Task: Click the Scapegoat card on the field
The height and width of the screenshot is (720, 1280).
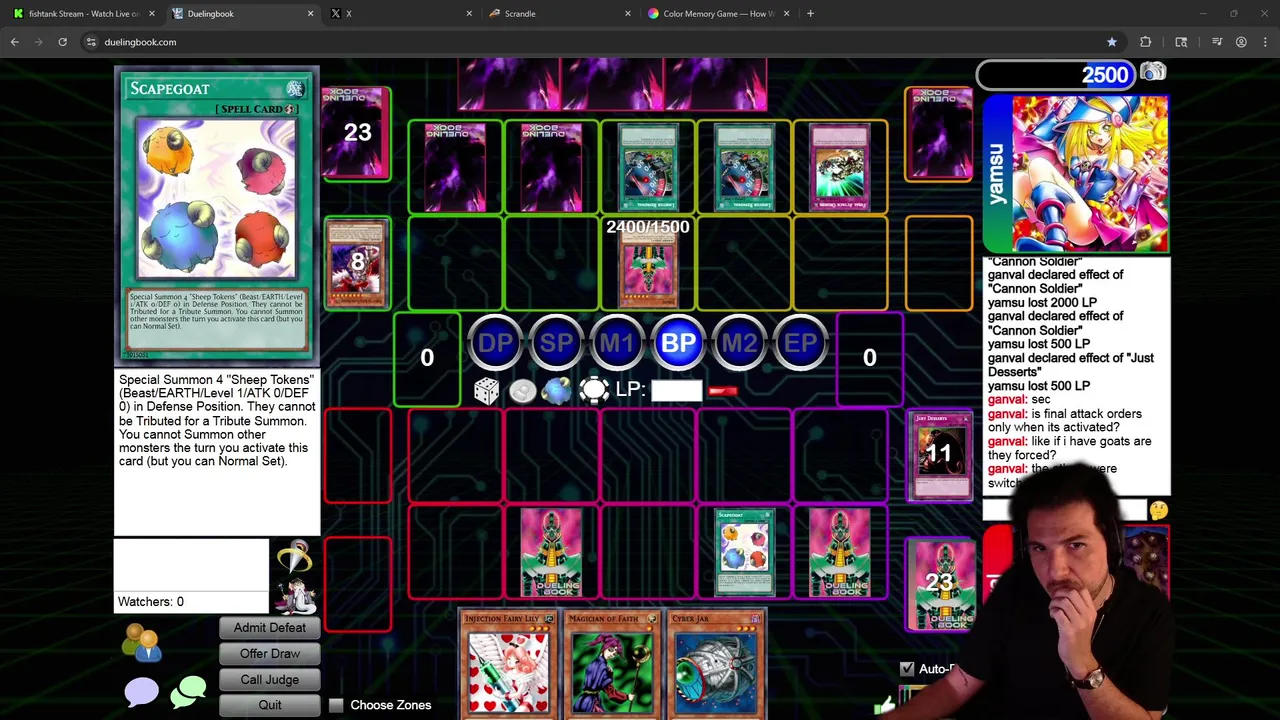Action: tap(744, 552)
